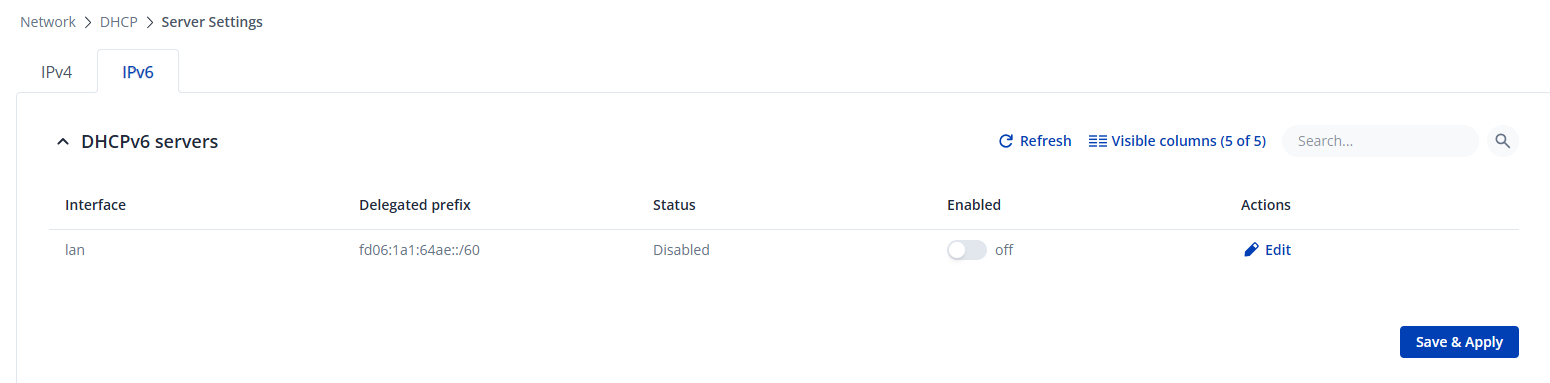Click the Delegated prefix column header

pos(415,205)
